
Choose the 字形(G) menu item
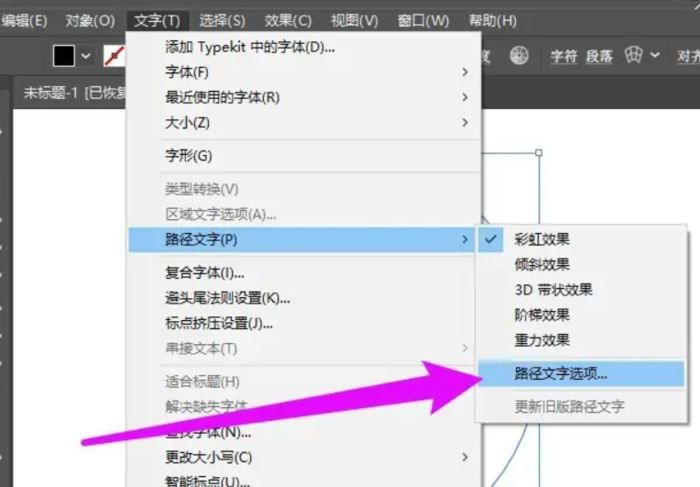[304, 156]
